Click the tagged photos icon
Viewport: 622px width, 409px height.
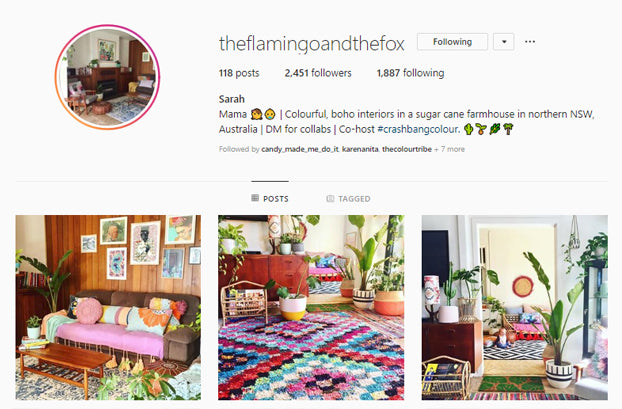330,198
